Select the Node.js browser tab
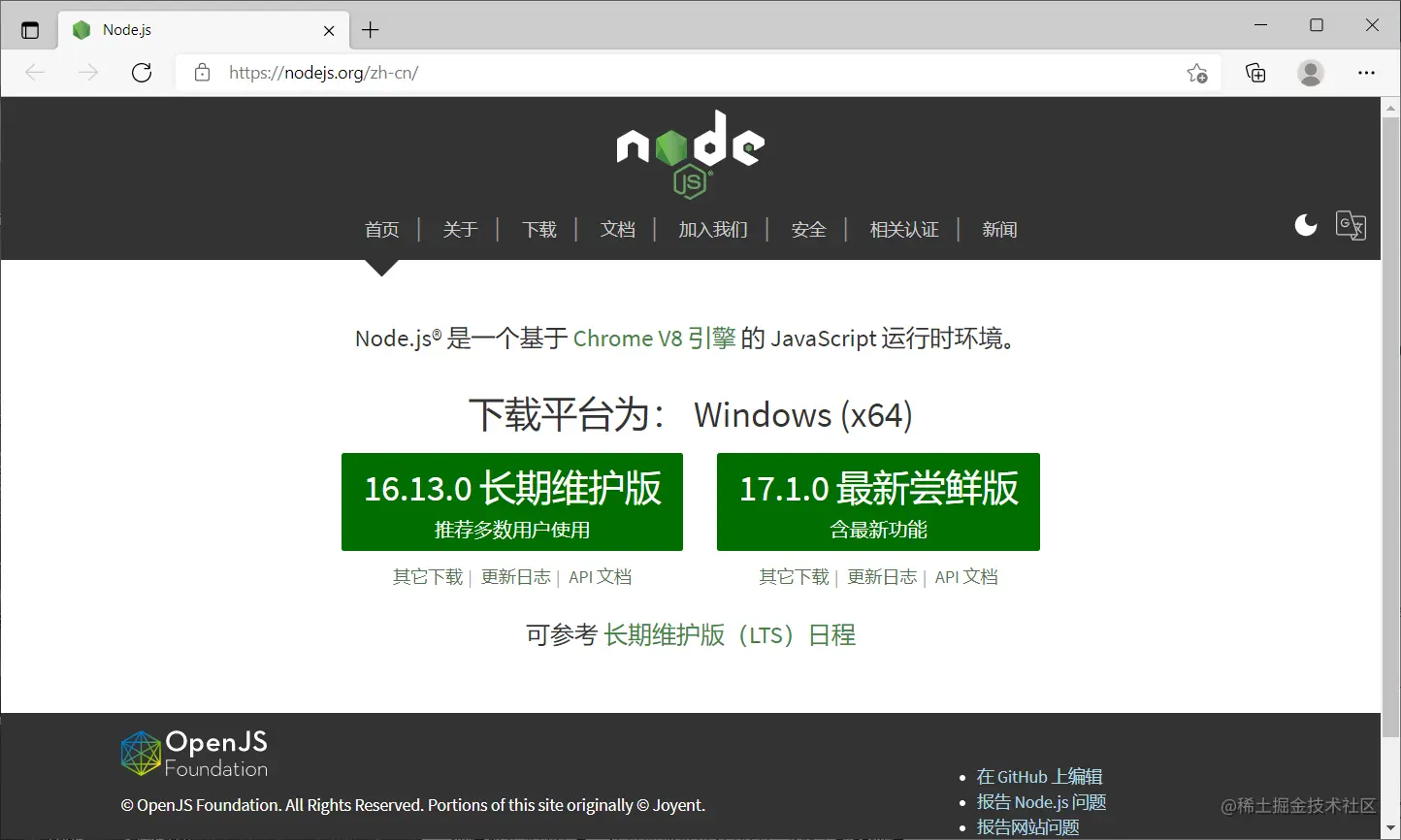 pos(204,30)
